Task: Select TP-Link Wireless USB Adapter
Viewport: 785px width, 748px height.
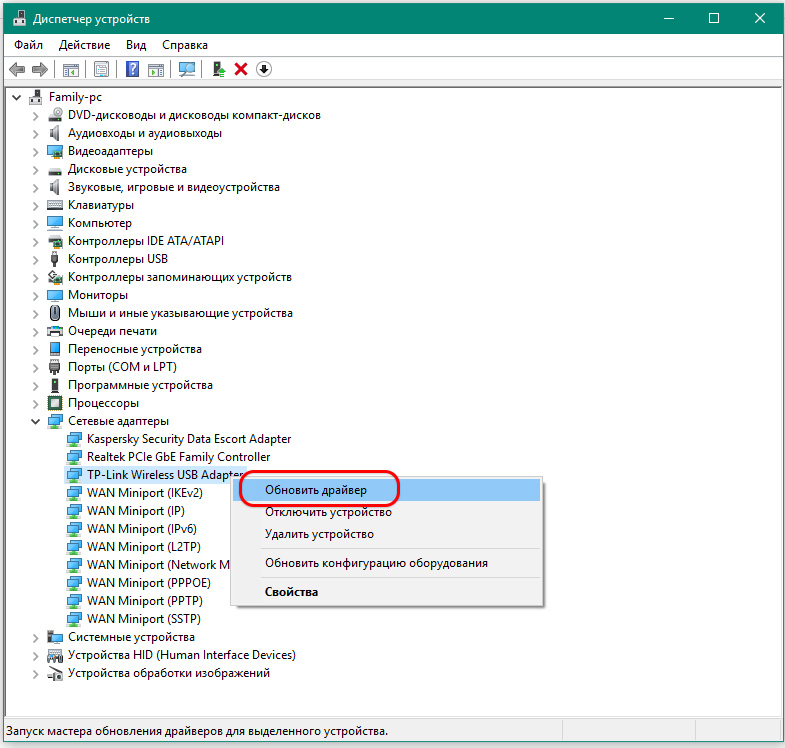Action: point(165,475)
